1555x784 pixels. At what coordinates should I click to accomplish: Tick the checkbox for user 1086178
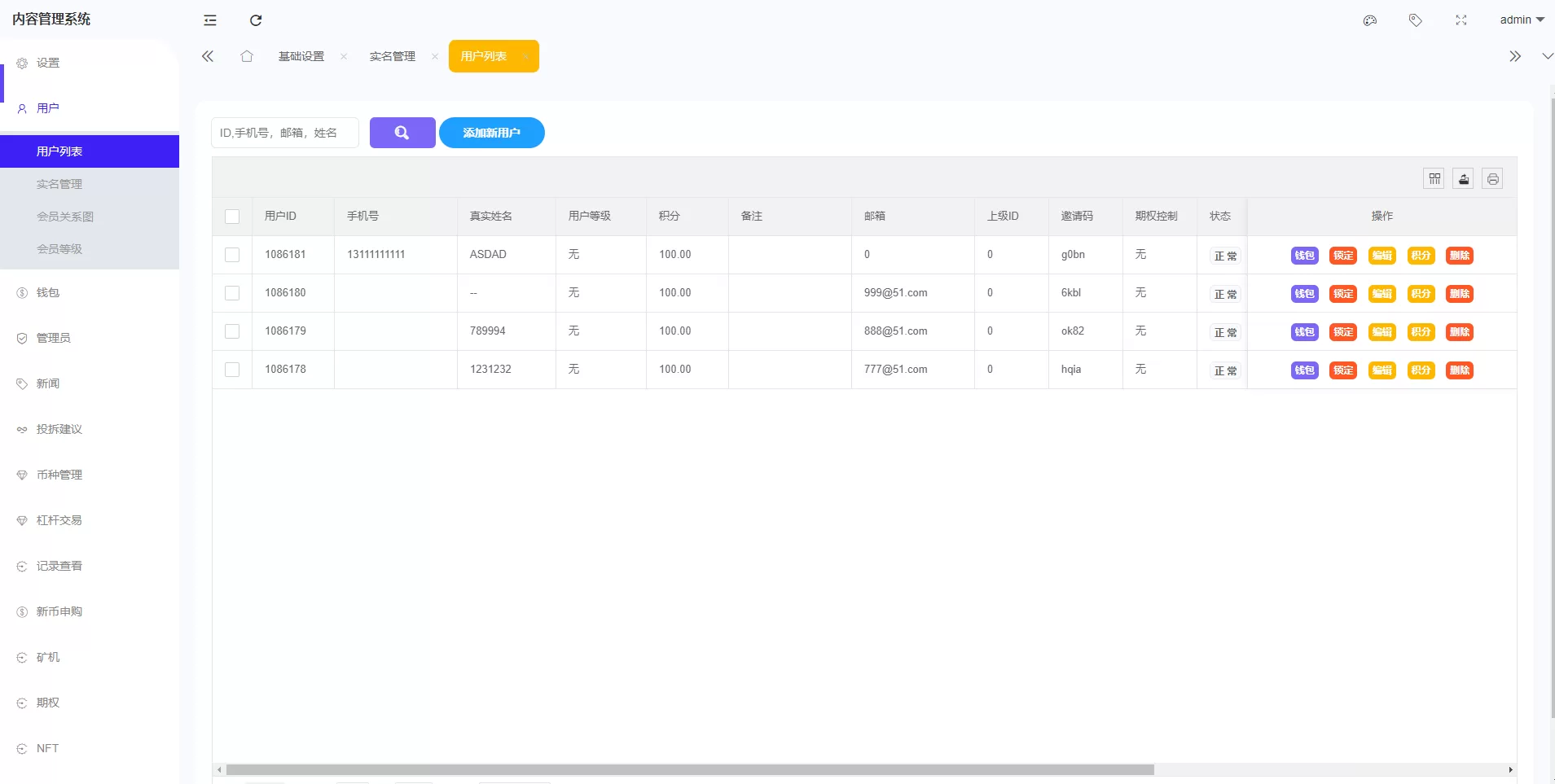232,370
